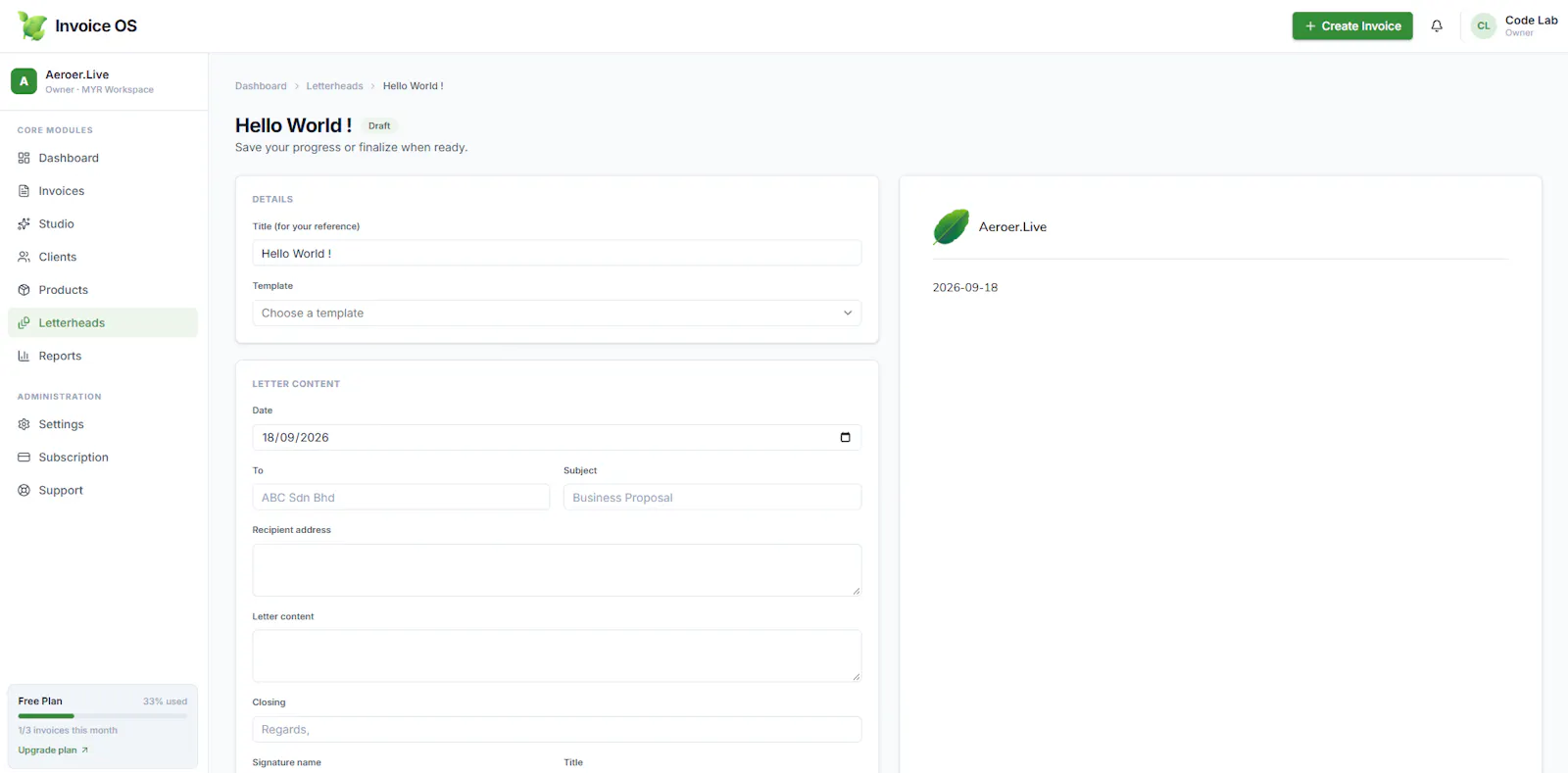
Task: Click the To field with ABC Sdn Bhd
Action: click(401, 498)
